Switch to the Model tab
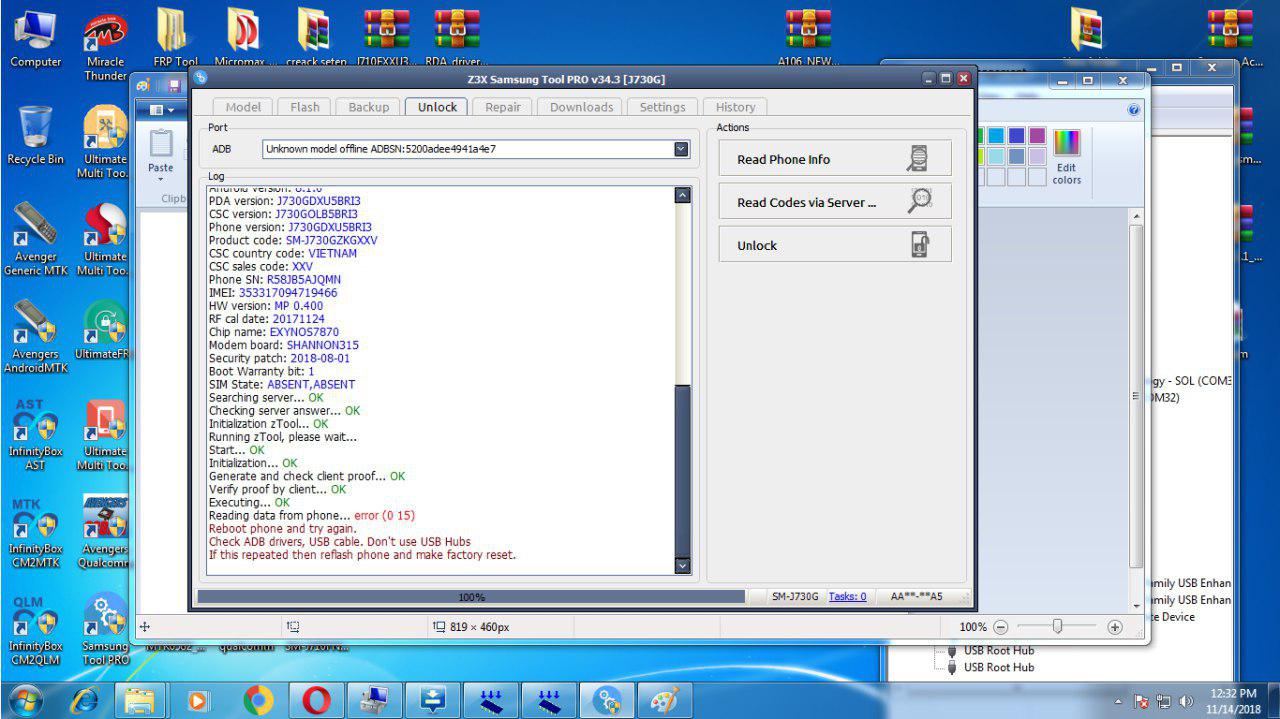 click(x=243, y=107)
